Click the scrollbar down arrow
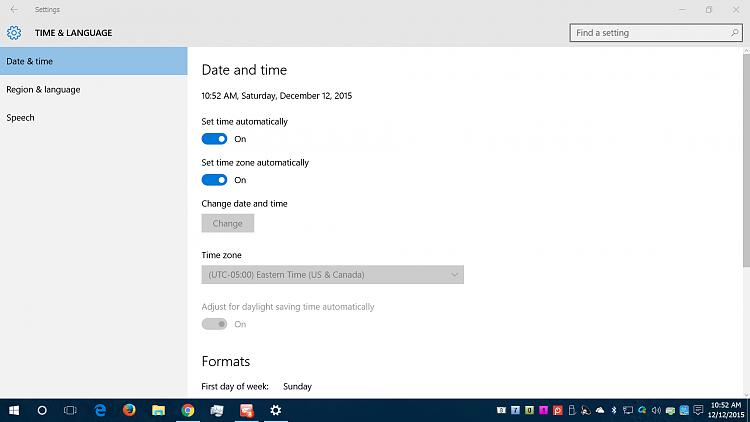 click(x=746, y=395)
